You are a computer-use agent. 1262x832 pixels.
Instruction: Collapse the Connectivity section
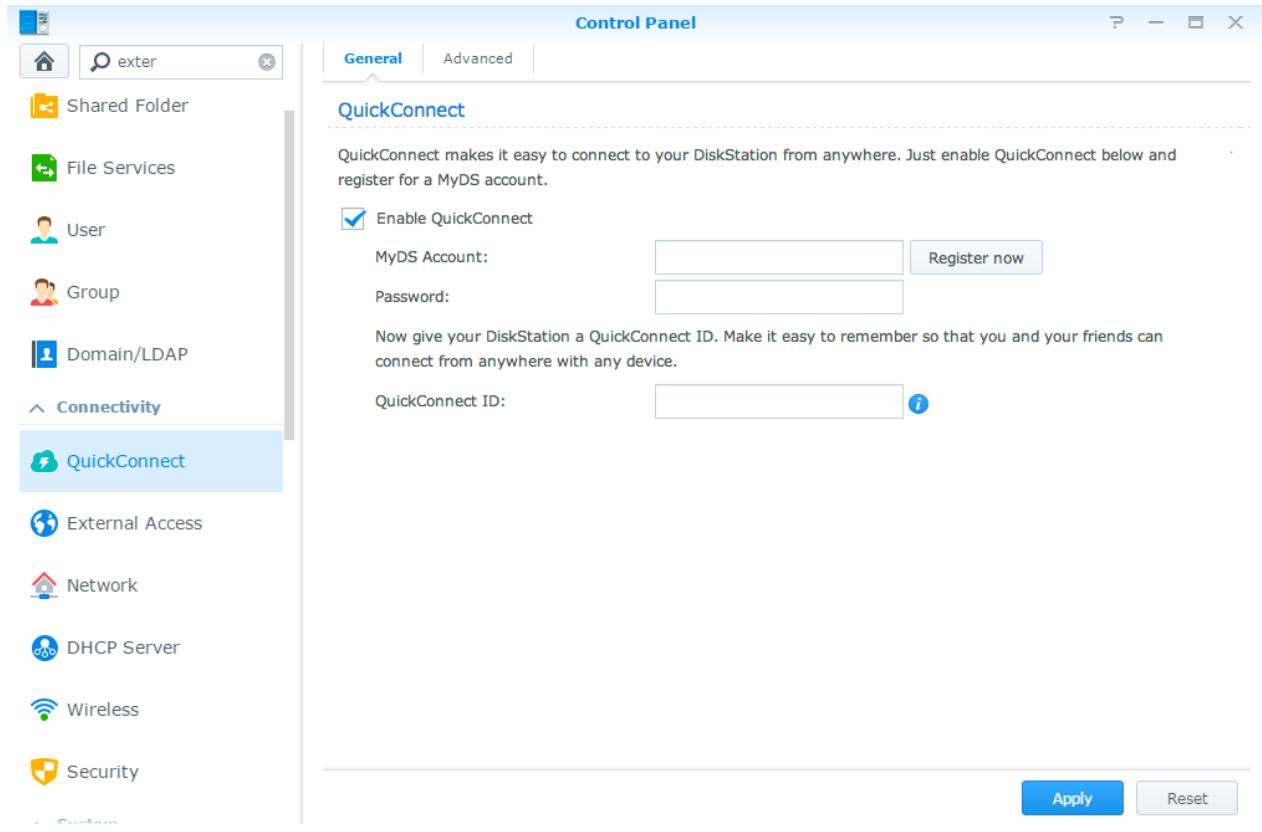point(37,408)
